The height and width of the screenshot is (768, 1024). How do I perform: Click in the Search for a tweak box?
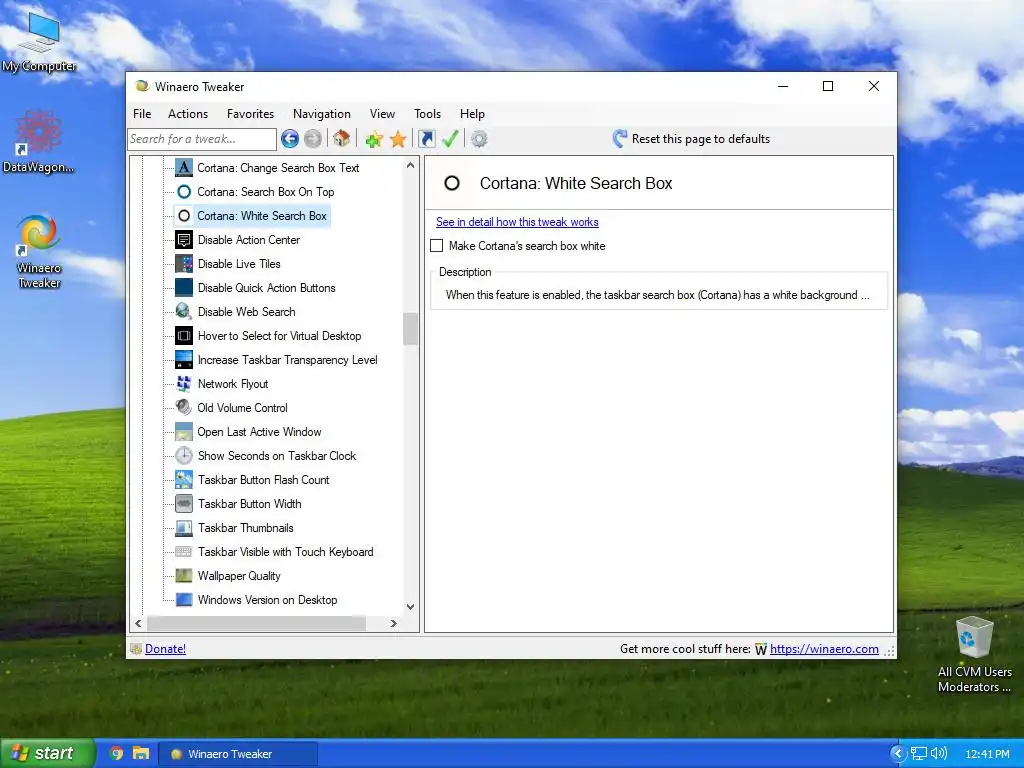(202, 138)
